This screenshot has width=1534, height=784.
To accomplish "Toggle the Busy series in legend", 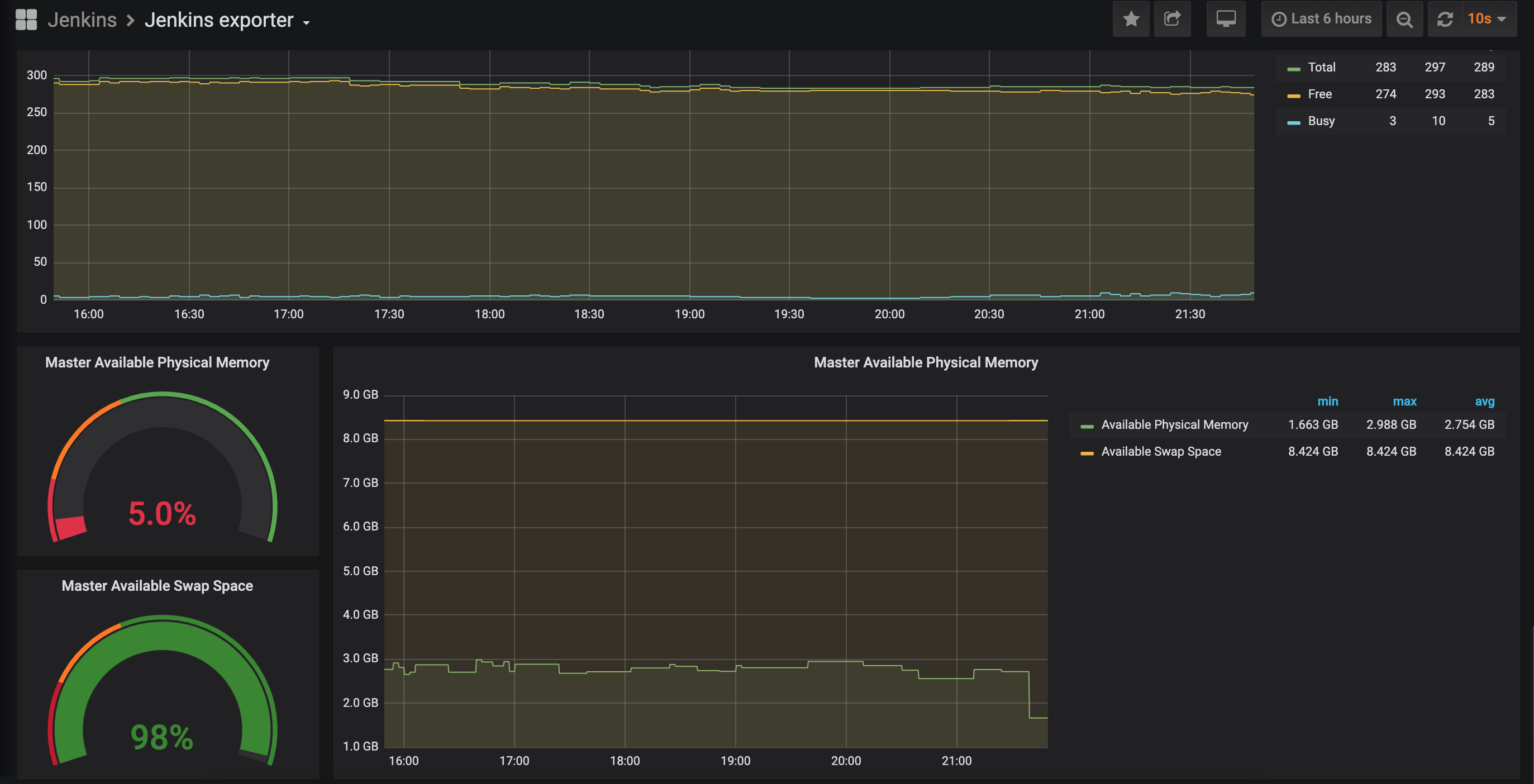I will [1321, 121].
